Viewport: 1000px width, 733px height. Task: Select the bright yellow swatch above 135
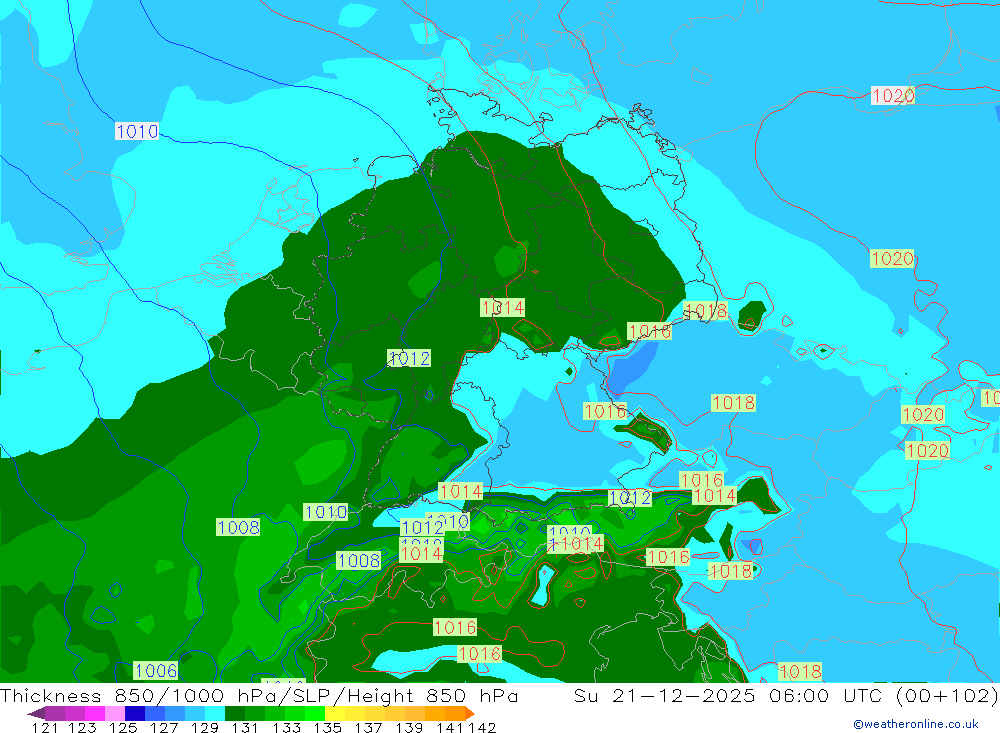[335, 713]
